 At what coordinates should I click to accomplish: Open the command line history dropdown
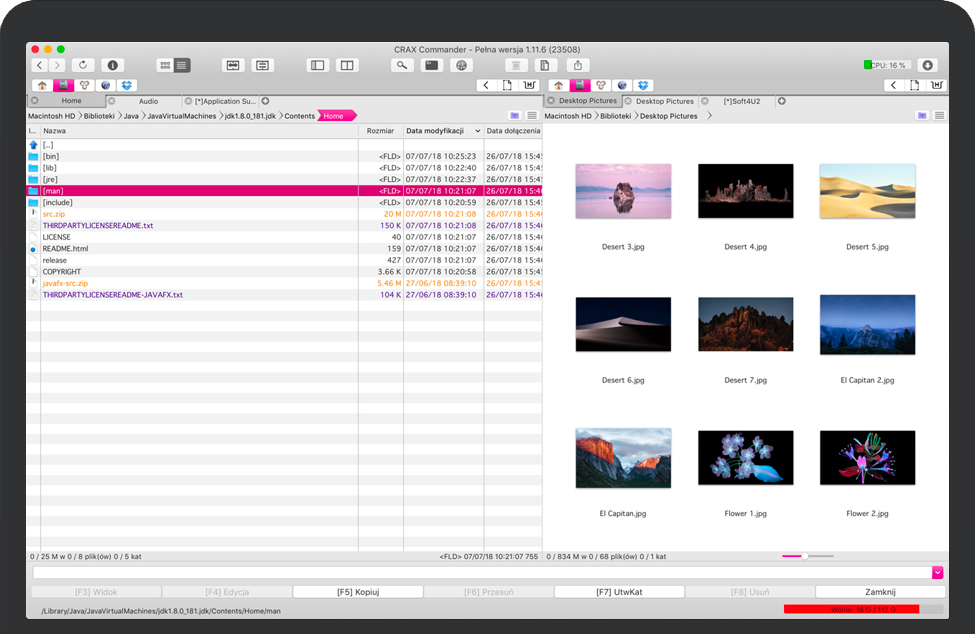click(937, 572)
